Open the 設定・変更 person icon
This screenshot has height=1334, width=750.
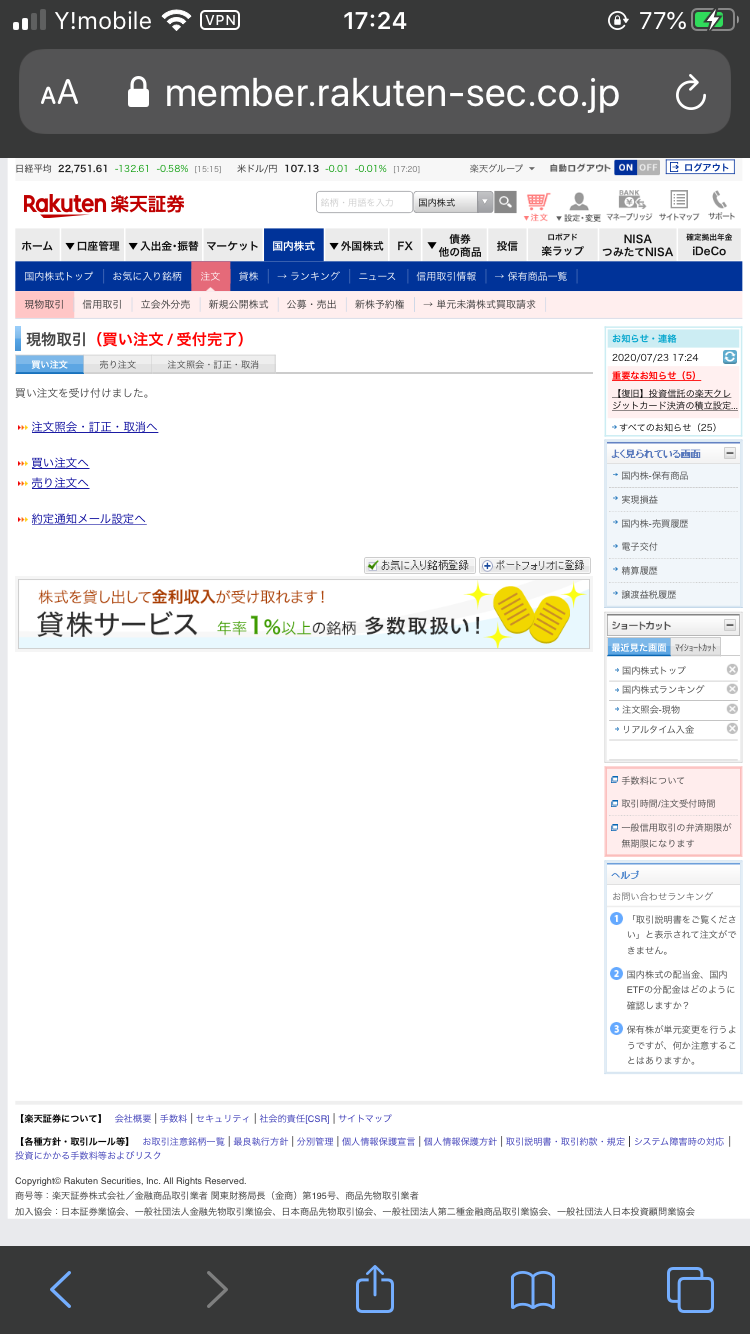(x=579, y=206)
